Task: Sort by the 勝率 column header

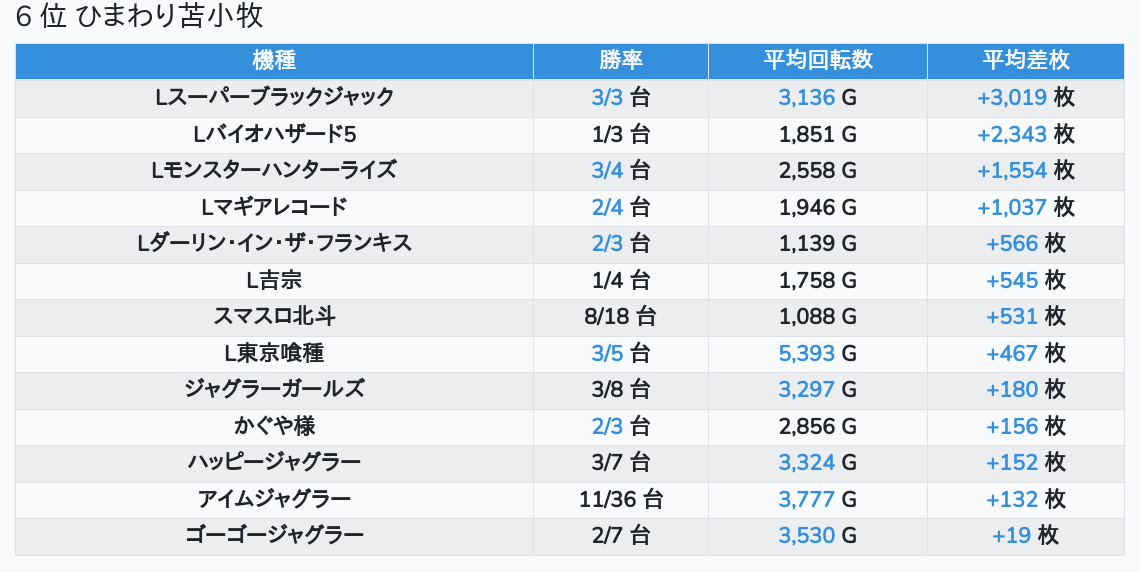Action: pyautogui.click(x=620, y=60)
